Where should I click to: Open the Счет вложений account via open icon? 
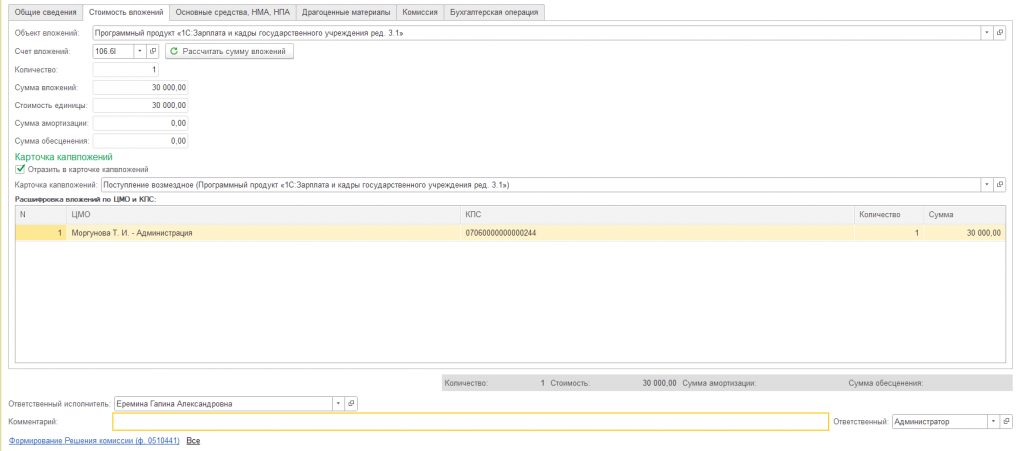point(153,51)
